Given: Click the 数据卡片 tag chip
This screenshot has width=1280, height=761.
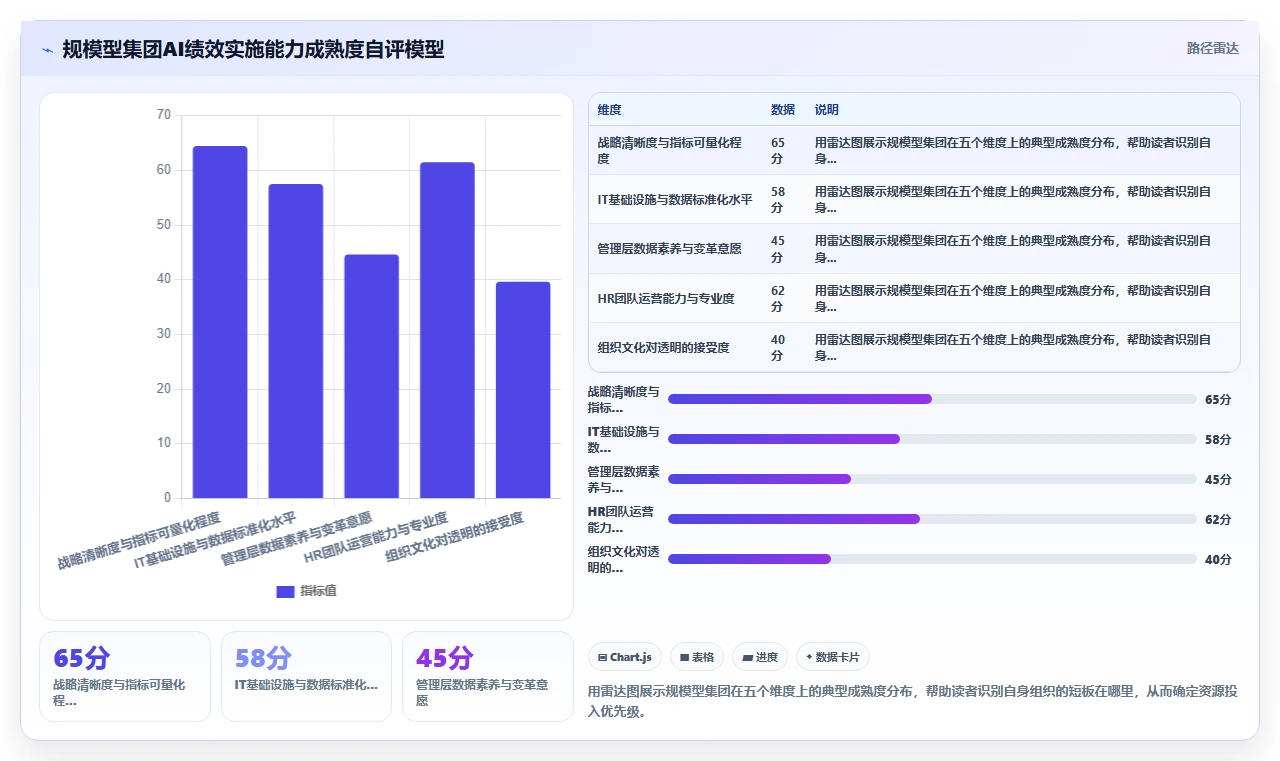Looking at the screenshot, I should pyautogui.click(x=833, y=657).
